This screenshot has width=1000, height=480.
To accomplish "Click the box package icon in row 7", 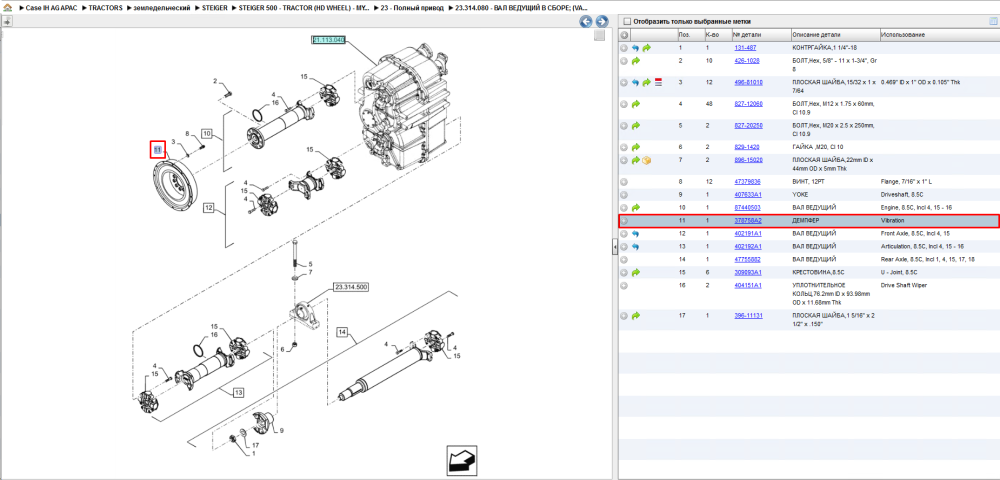I will pos(646,160).
